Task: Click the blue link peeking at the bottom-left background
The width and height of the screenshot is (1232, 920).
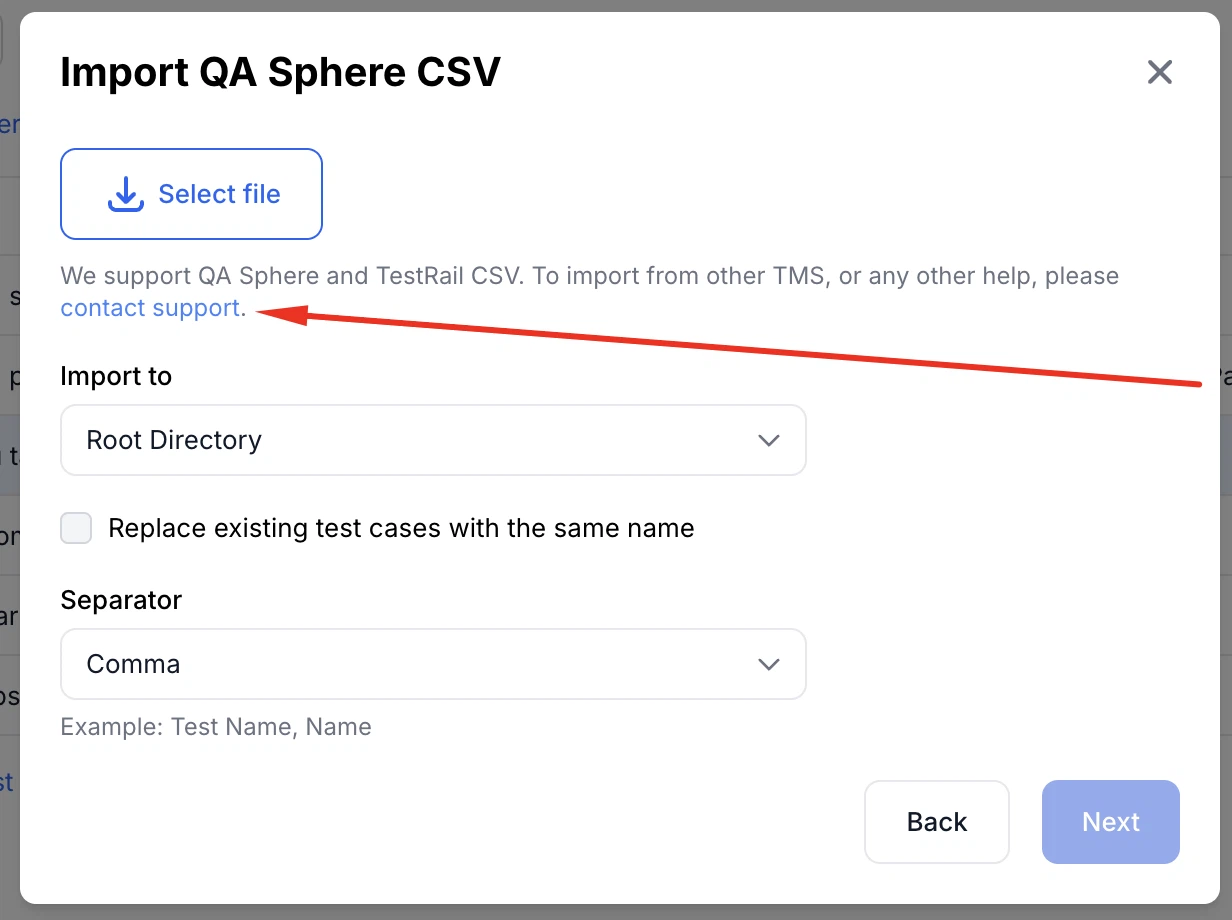Action: (x=8, y=783)
